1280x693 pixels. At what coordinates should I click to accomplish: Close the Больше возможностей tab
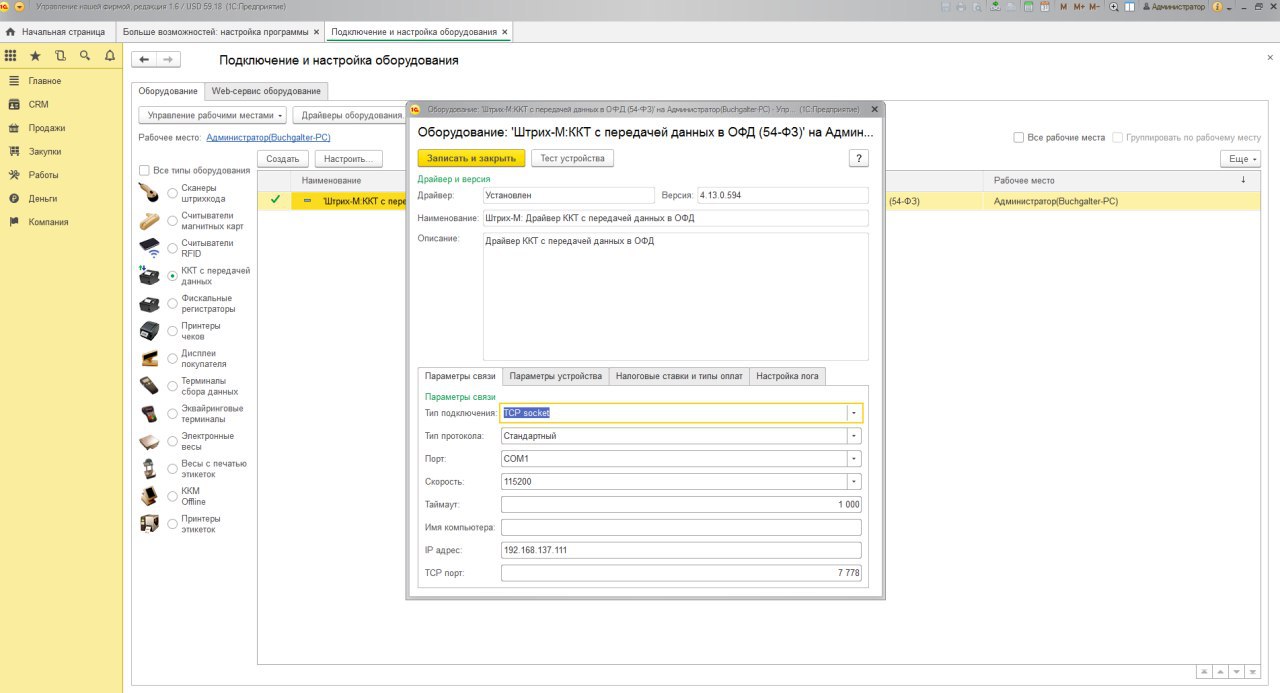tap(316, 32)
